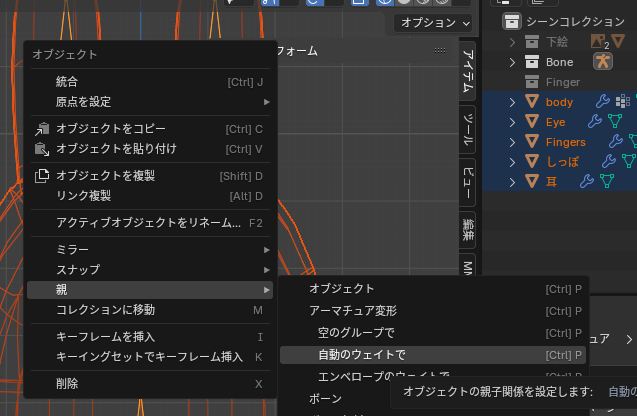This screenshot has height=416, width=637.
Task: Select 空のグループで in the parent submenu
Action: point(433,333)
